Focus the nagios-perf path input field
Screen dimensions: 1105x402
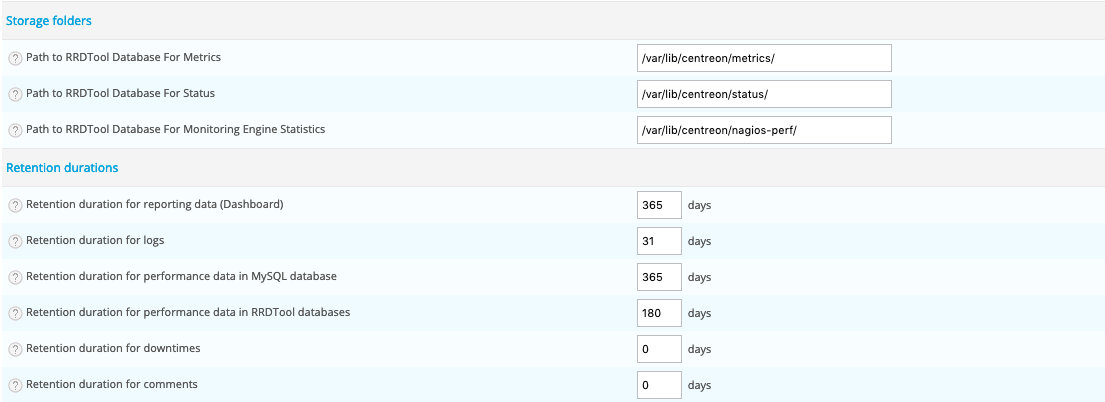tap(764, 130)
